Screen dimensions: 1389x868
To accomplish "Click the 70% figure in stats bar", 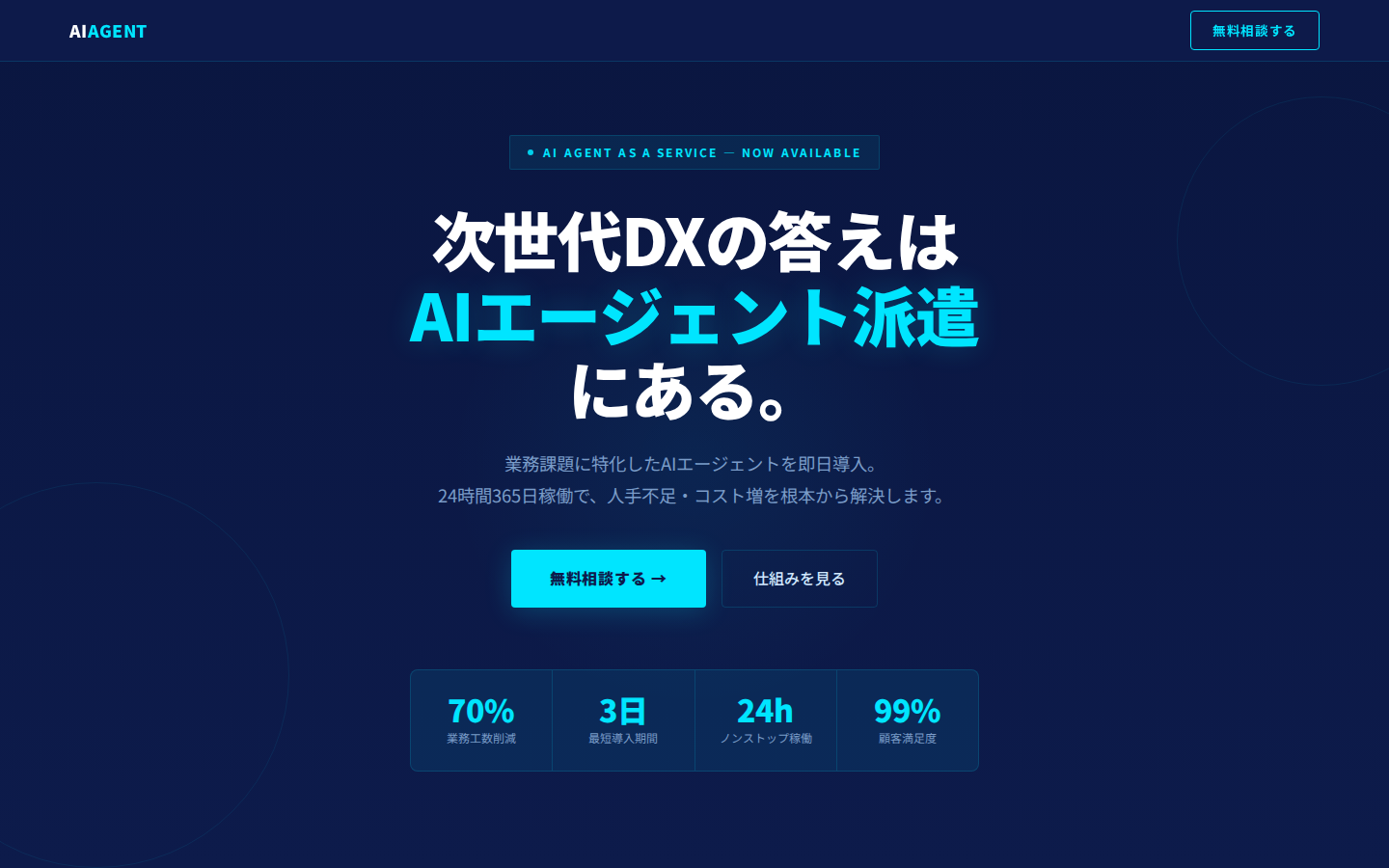I will (x=481, y=711).
